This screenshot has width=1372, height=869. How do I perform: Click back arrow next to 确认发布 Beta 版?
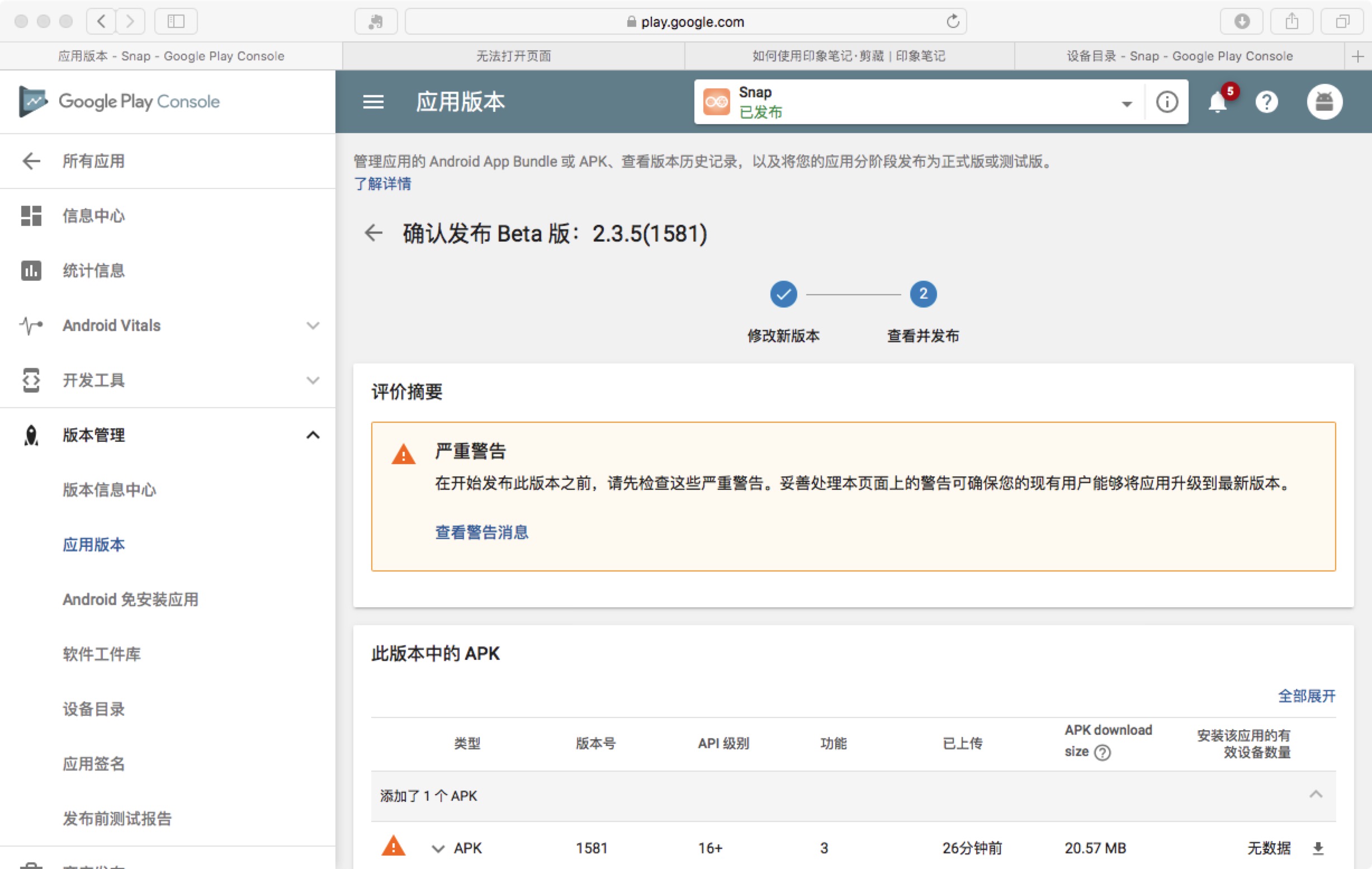coord(374,233)
